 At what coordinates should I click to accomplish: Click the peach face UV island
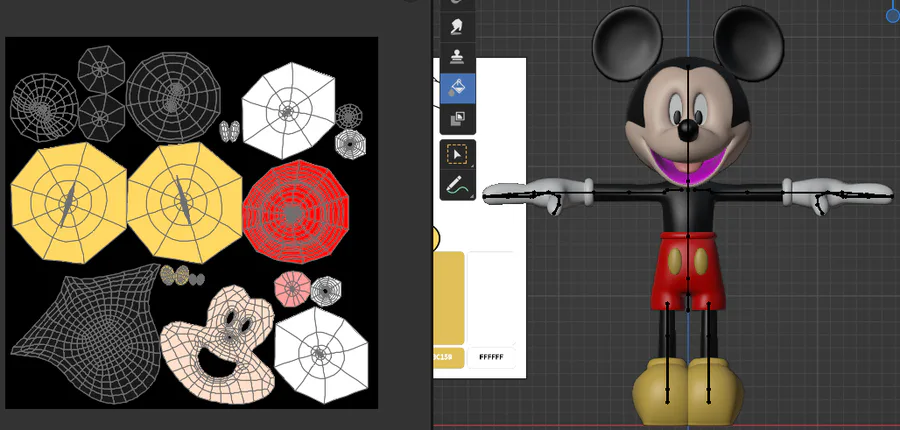219,342
